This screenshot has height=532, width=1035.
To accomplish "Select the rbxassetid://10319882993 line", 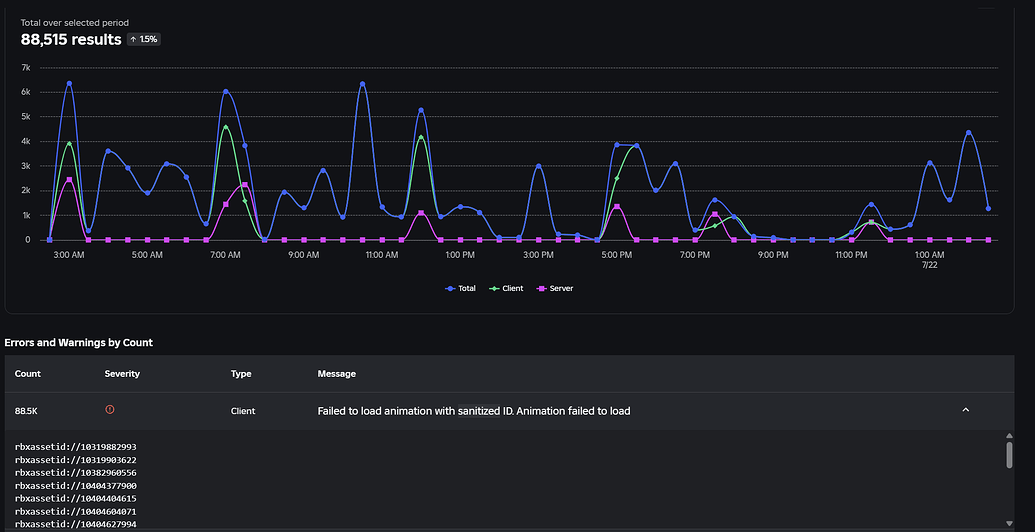I will (76, 446).
